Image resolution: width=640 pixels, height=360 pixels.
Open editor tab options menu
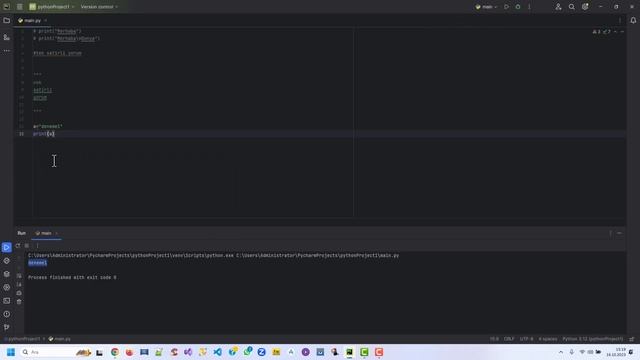620,20
